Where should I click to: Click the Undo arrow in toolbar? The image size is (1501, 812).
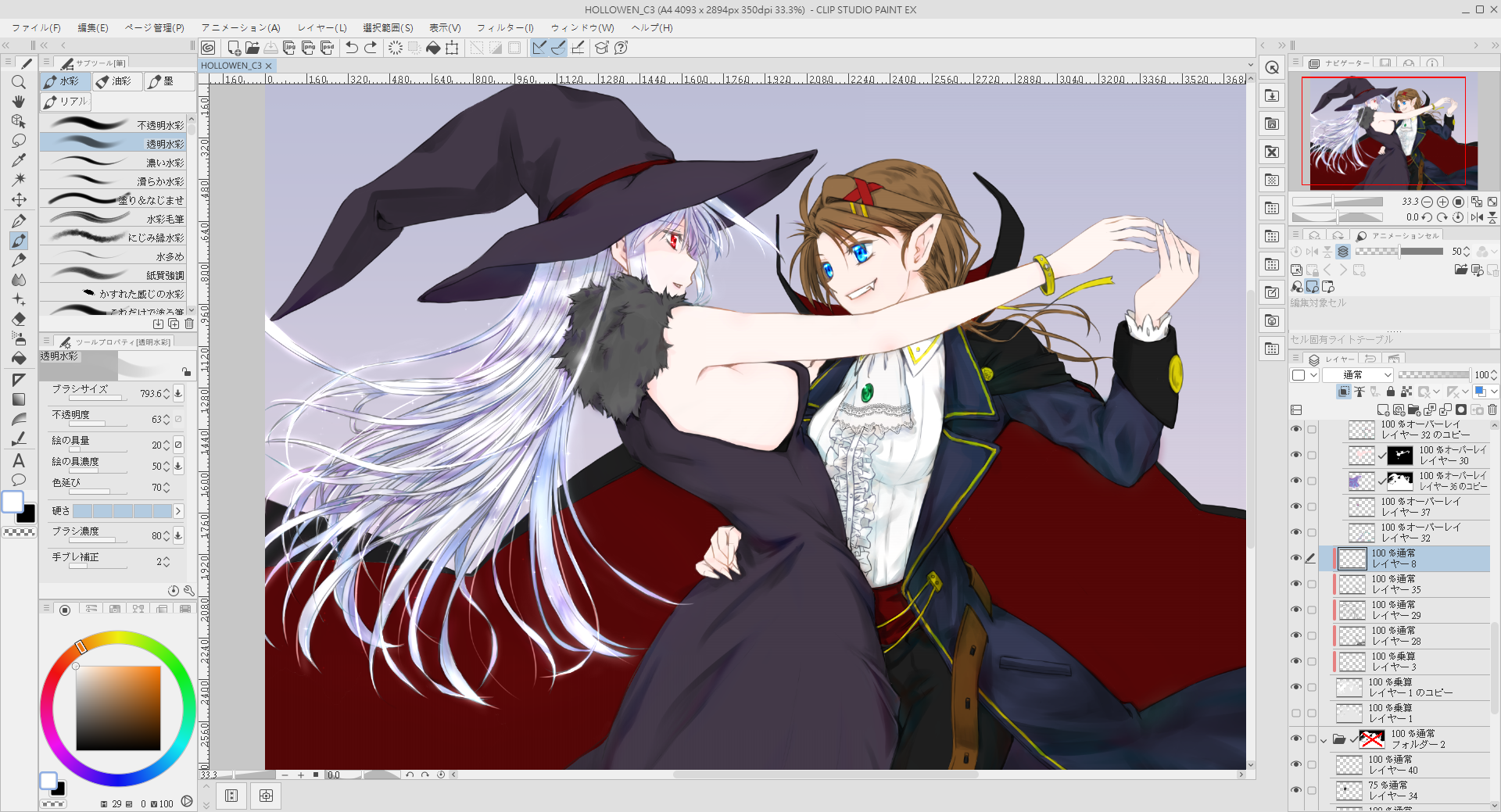pyautogui.click(x=352, y=48)
